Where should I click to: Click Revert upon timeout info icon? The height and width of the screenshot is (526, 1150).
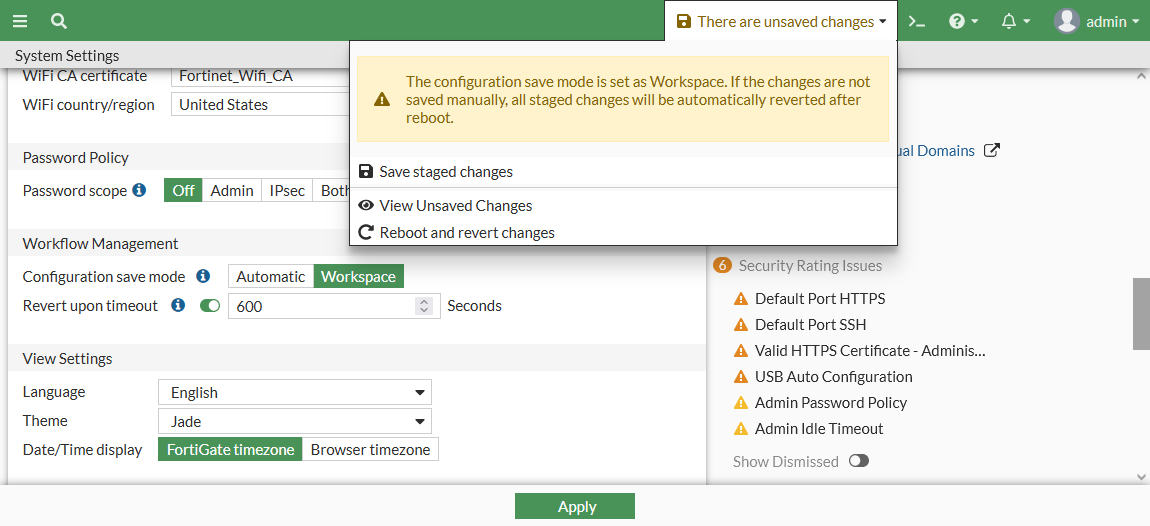178,306
